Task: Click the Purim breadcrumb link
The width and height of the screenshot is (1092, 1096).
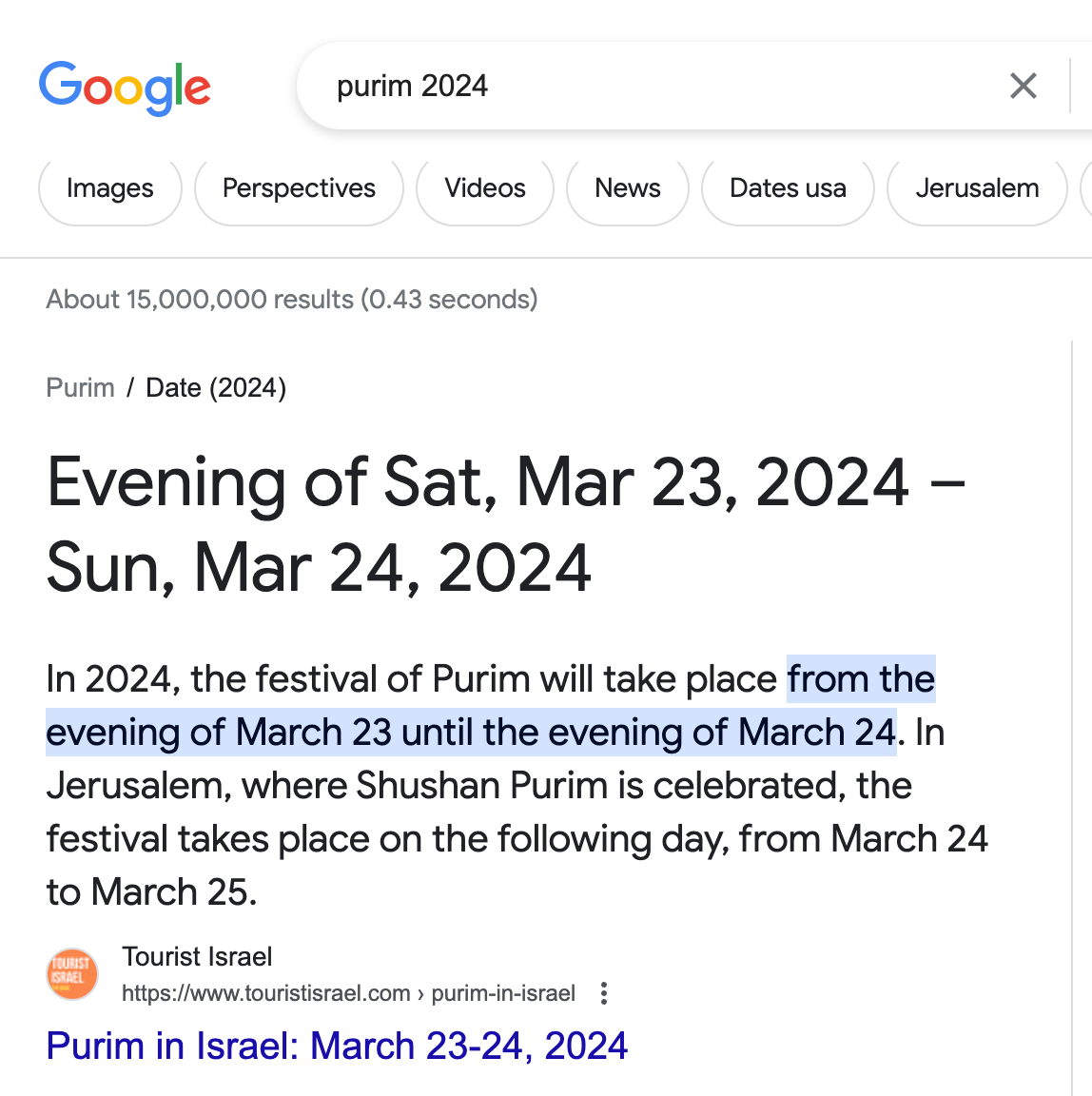Action: tap(80, 388)
